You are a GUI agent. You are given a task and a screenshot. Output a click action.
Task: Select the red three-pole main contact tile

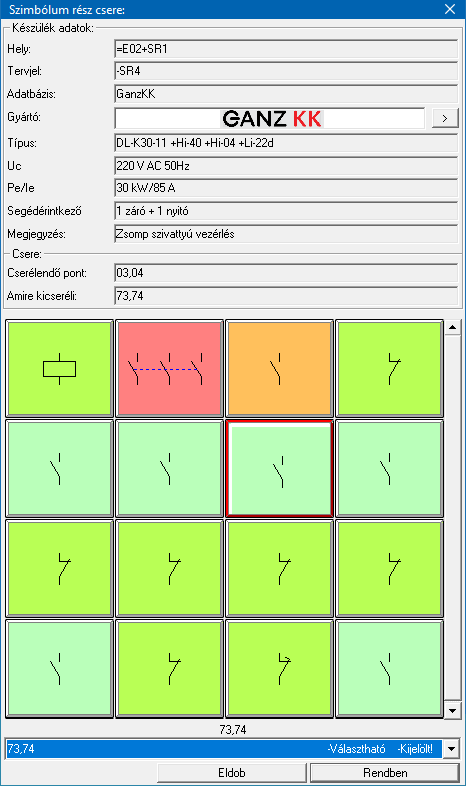[169, 368]
